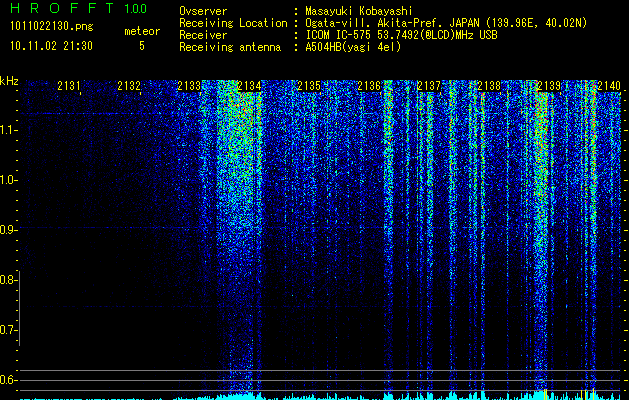
Task: Click the meteor count value 5
Action: [142, 46]
